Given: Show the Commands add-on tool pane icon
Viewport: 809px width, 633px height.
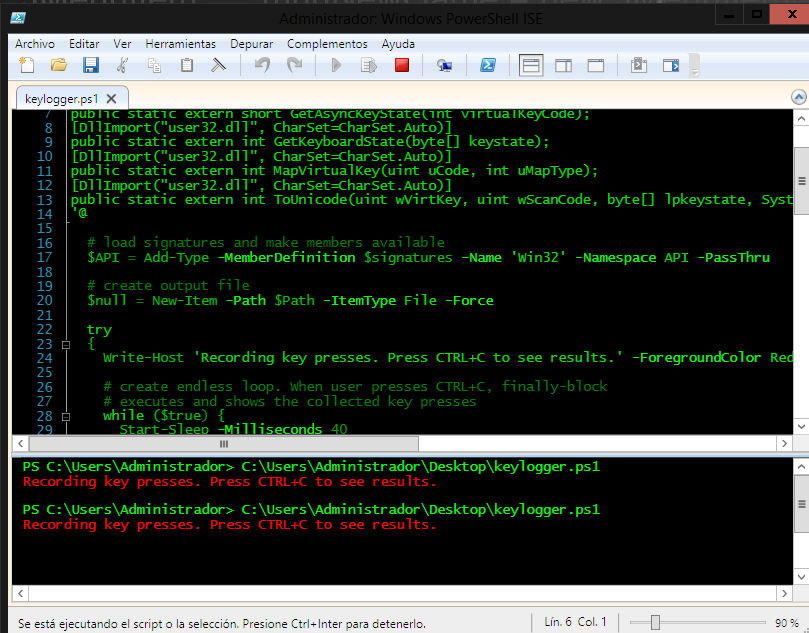Looking at the screenshot, I should coord(671,66).
